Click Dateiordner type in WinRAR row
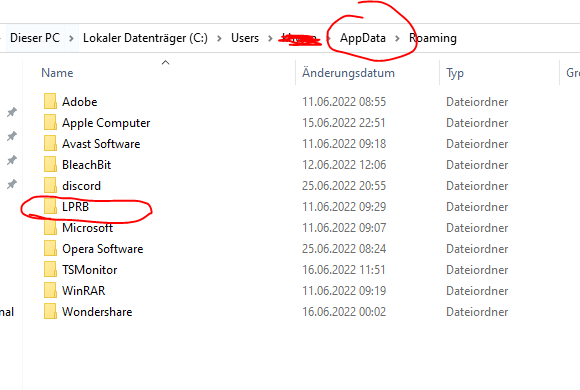Viewport: 580px width, 390px height. (x=477, y=290)
